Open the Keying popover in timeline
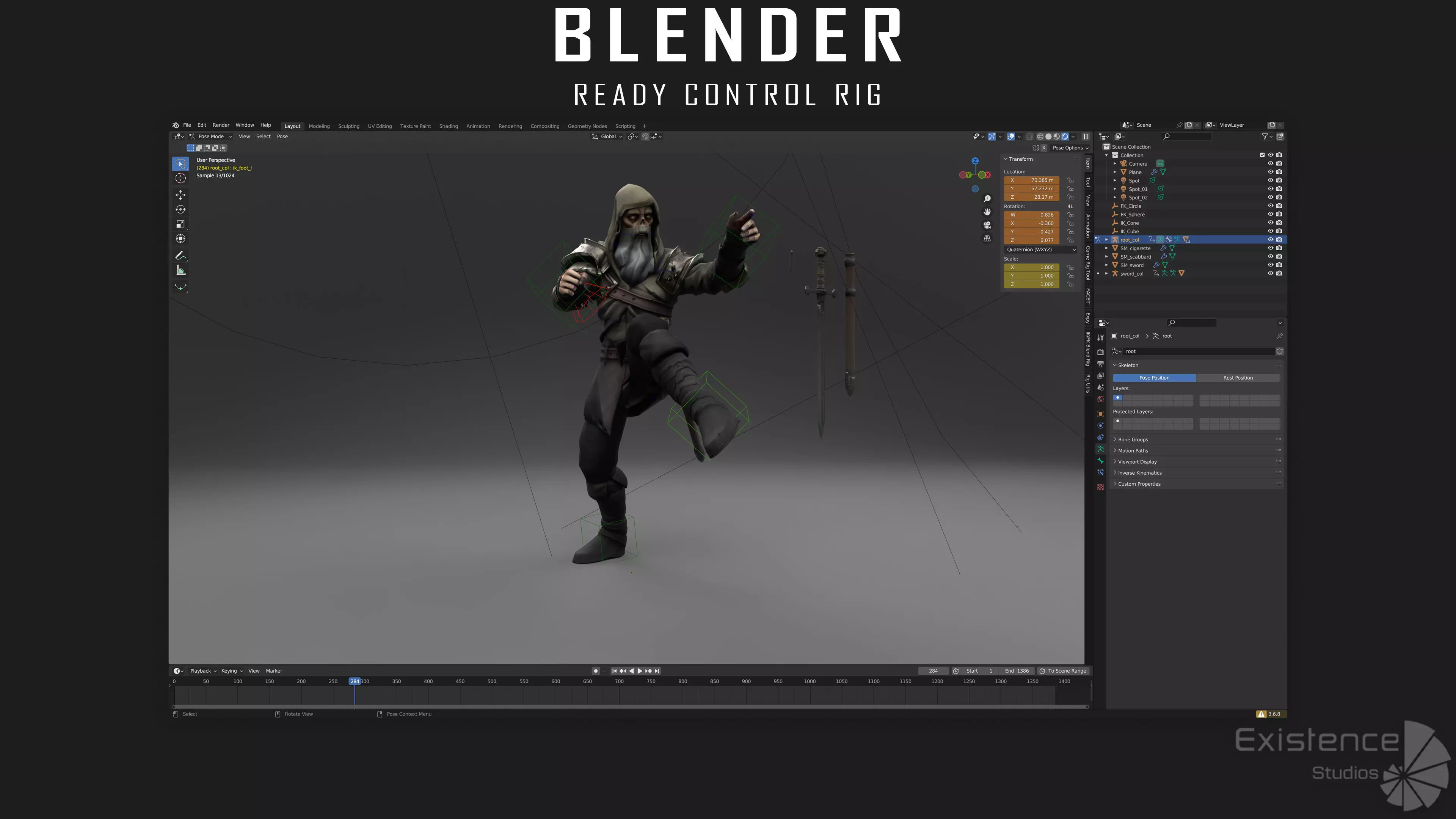 [232, 671]
